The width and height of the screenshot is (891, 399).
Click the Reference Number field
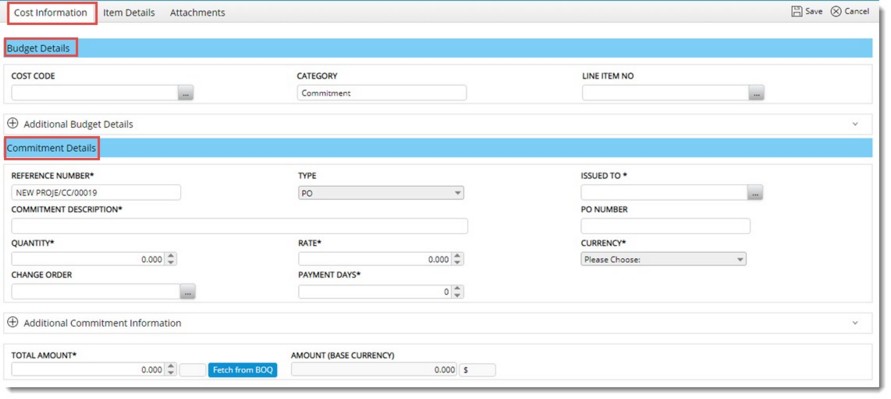96,193
